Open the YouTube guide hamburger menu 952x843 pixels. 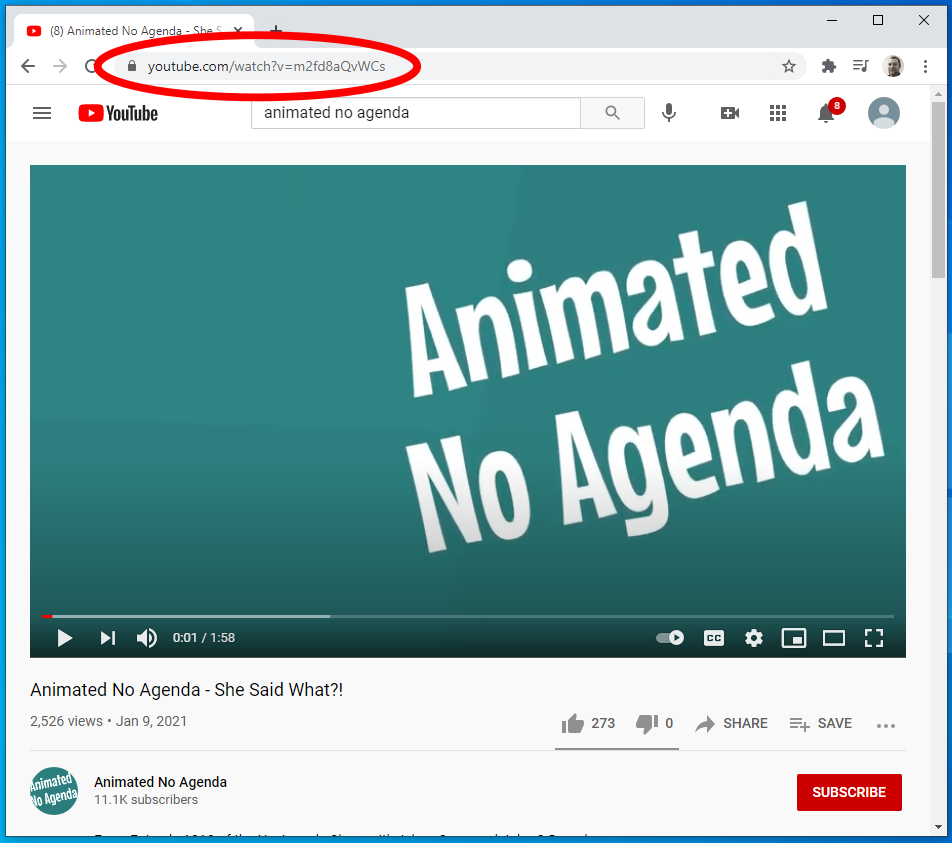(42, 113)
